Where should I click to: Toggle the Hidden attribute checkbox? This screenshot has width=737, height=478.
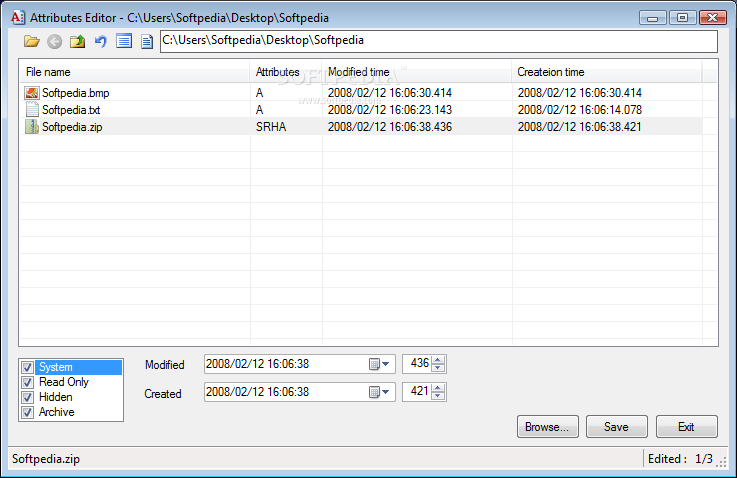(27, 397)
